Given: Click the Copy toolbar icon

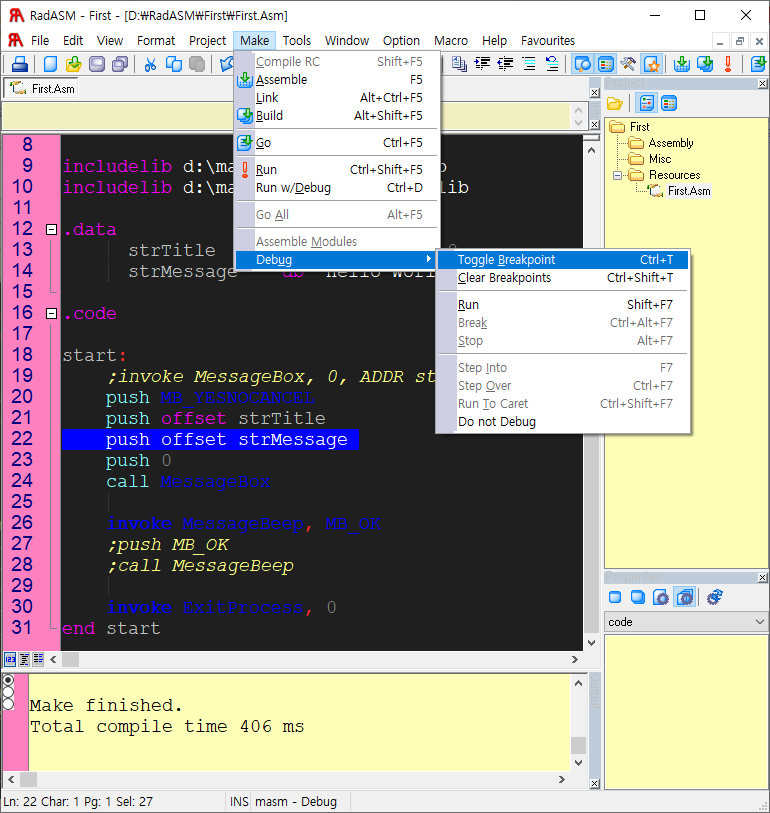Looking at the screenshot, I should coord(174,64).
